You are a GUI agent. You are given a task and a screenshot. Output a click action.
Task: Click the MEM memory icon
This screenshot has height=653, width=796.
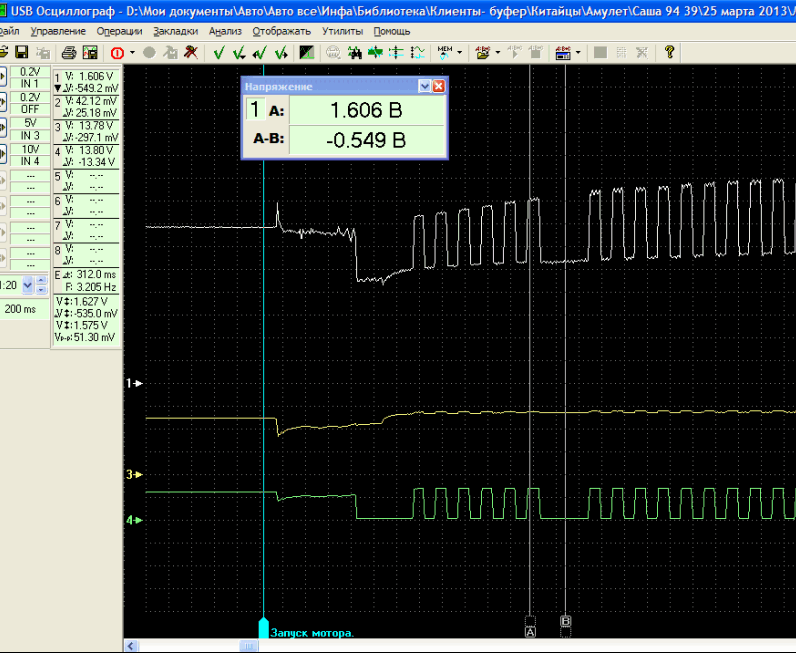pyautogui.click(x=446, y=52)
